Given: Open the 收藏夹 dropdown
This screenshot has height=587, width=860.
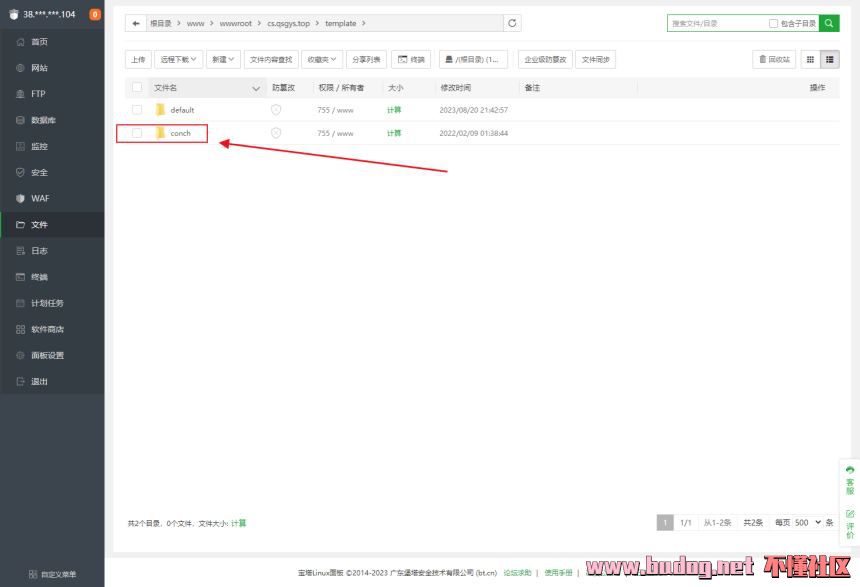Looking at the screenshot, I should click(322, 59).
